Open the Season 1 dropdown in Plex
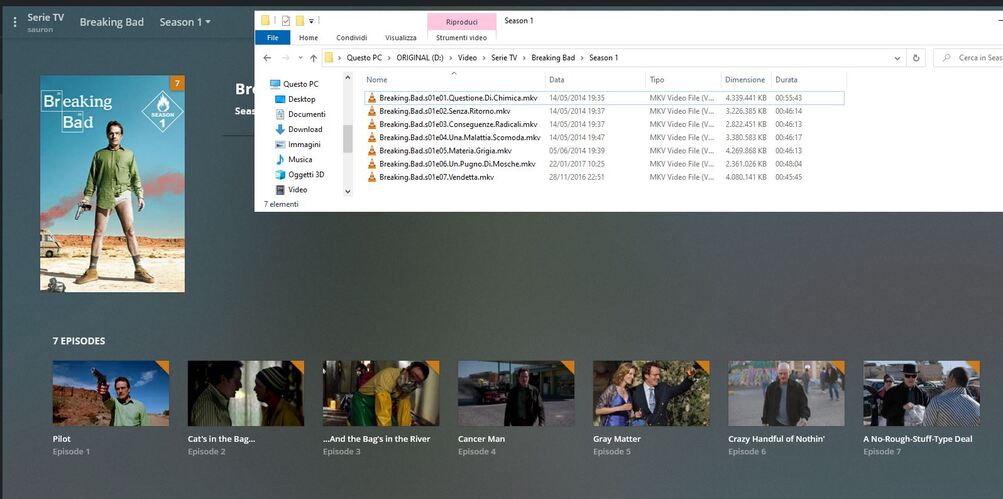The image size is (1003, 499). 185,22
